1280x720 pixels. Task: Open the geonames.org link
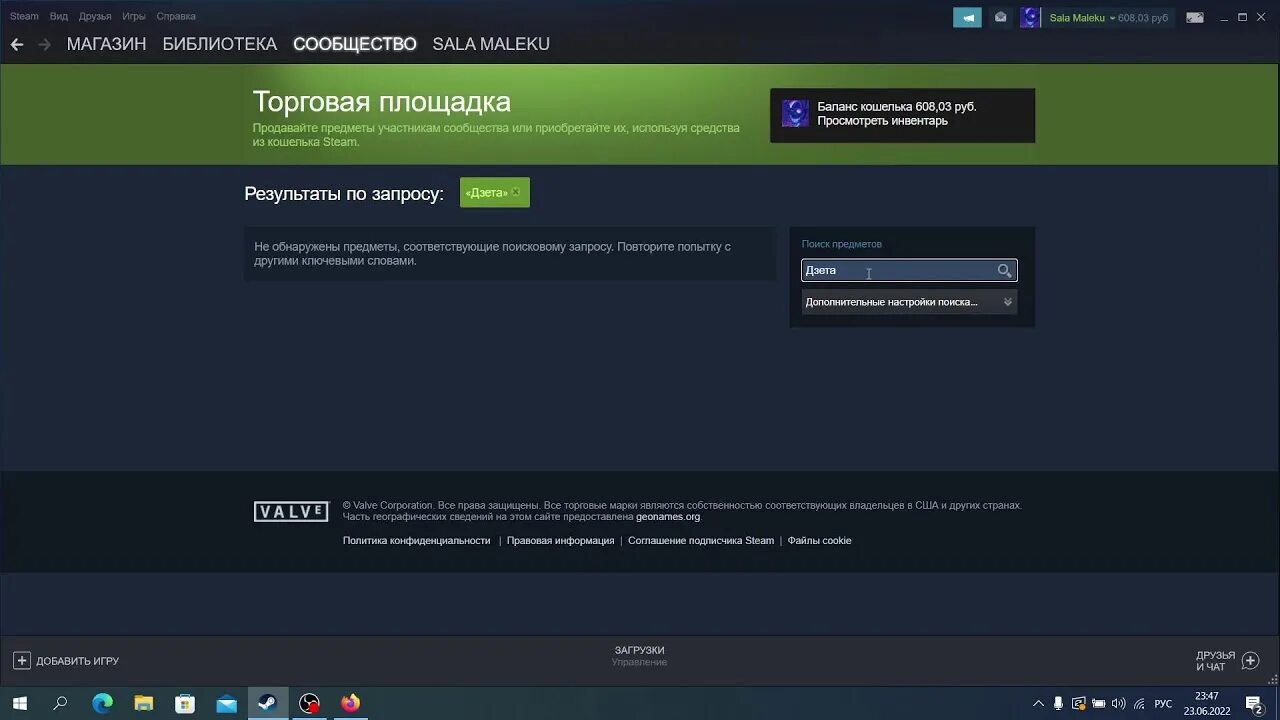[x=668, y=517]
